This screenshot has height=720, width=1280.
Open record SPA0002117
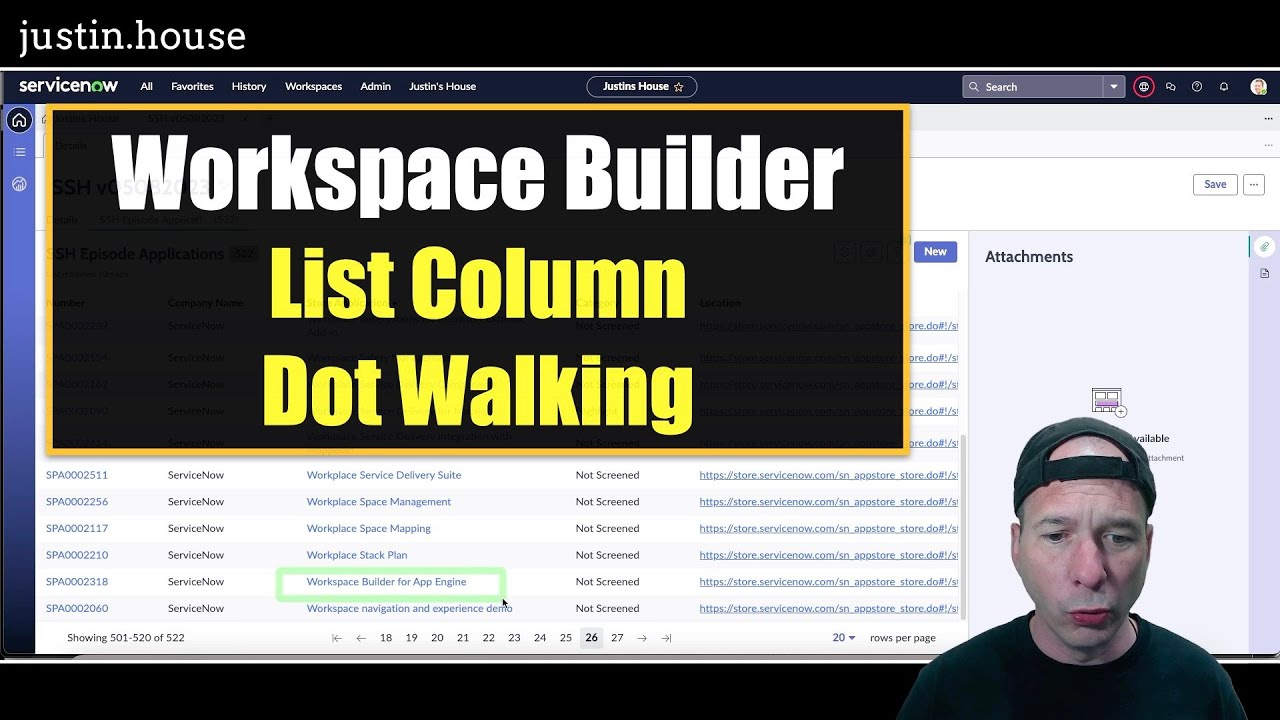tap(77, 528)
